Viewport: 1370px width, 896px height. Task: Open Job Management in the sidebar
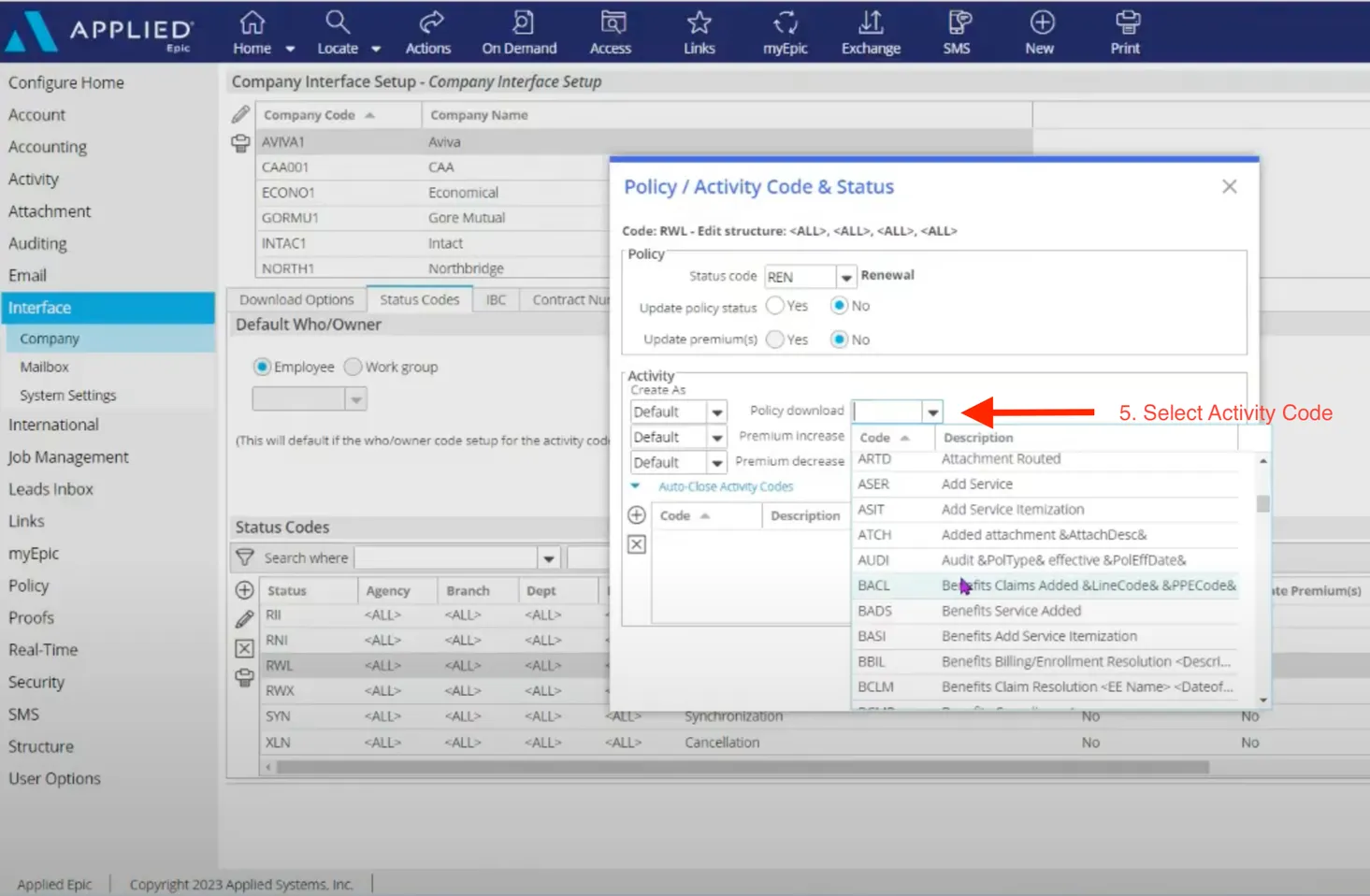[68, 456]
